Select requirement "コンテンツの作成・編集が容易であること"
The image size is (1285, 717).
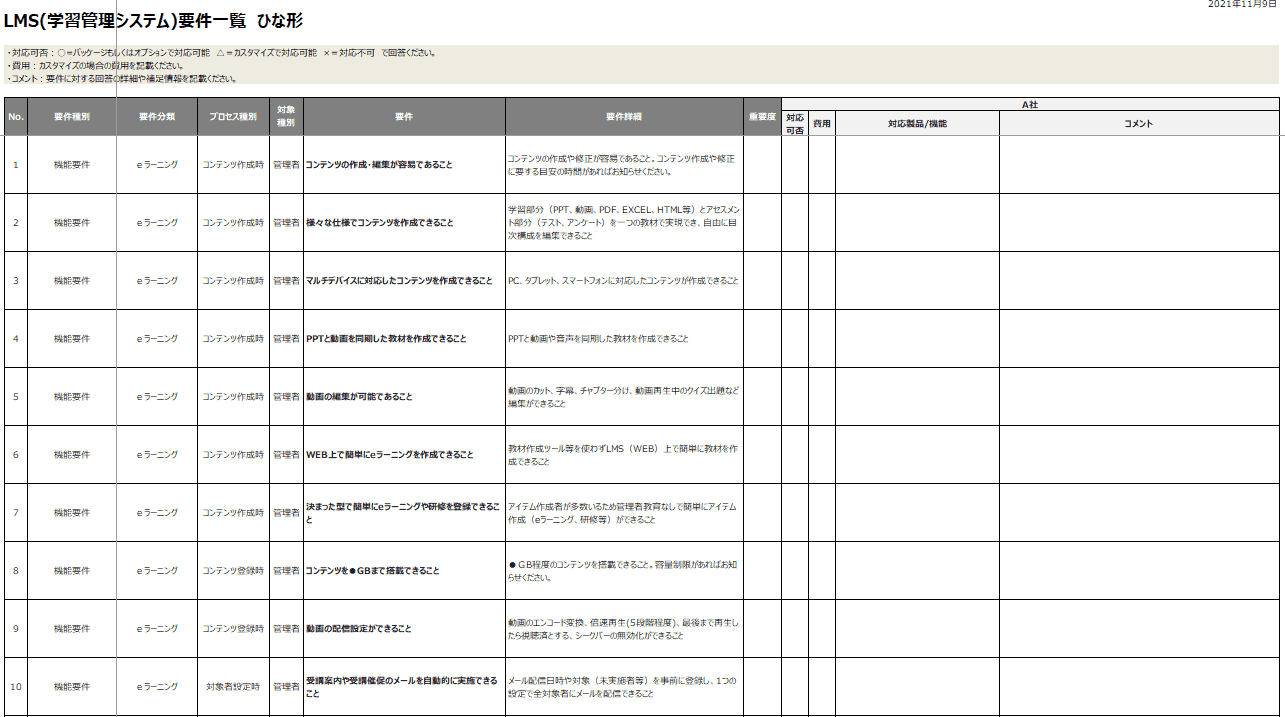404,165
